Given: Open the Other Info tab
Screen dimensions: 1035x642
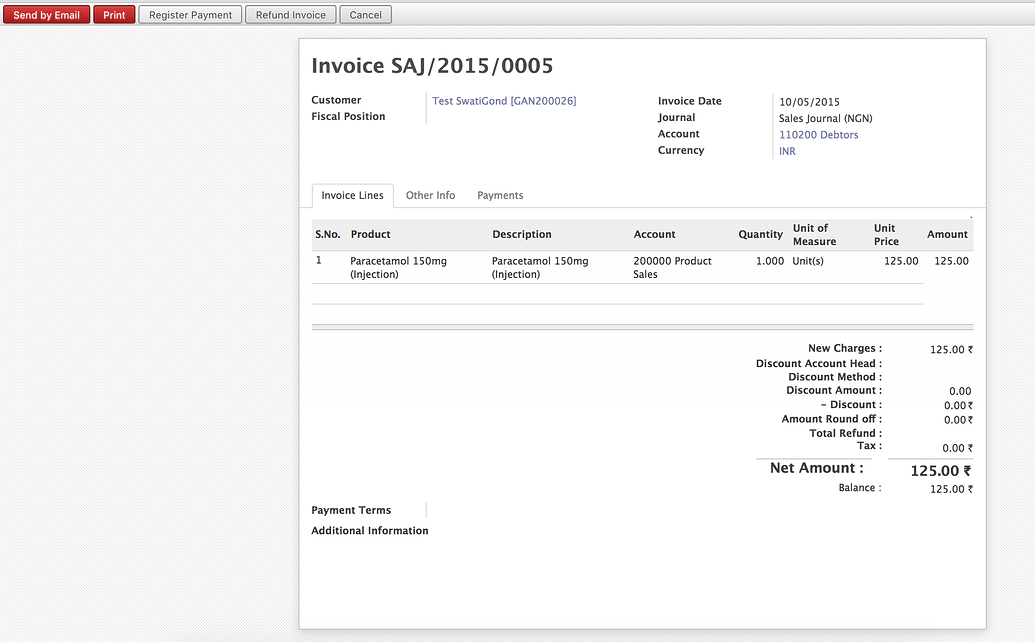Looking at the screenshot, I should click(x=430, y=196).
